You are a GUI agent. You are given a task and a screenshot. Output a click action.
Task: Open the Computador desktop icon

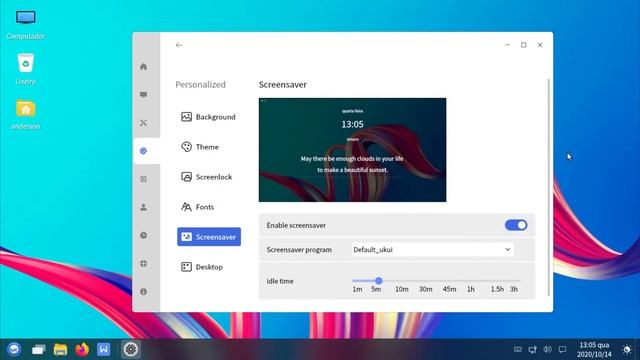point(25,24)
